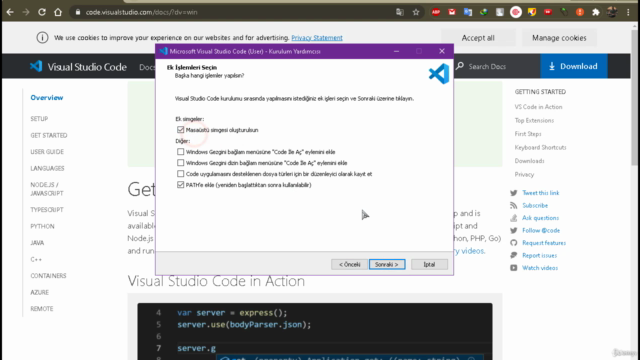This screenshot has height=360, width=640.
Task: Open AZURE section in sidebar
Action: pyautogui.click(x=39, y=293)
